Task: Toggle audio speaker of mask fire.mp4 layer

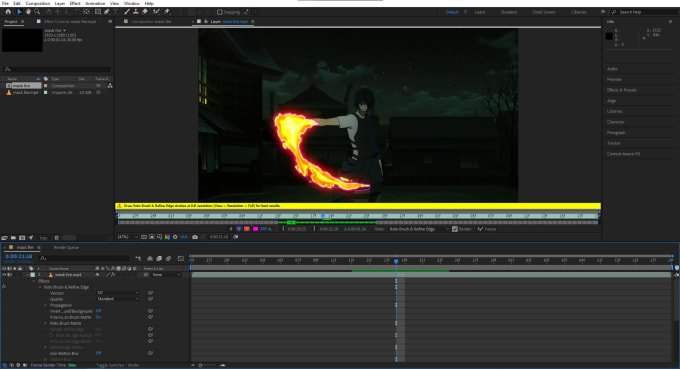Action: 9,274
